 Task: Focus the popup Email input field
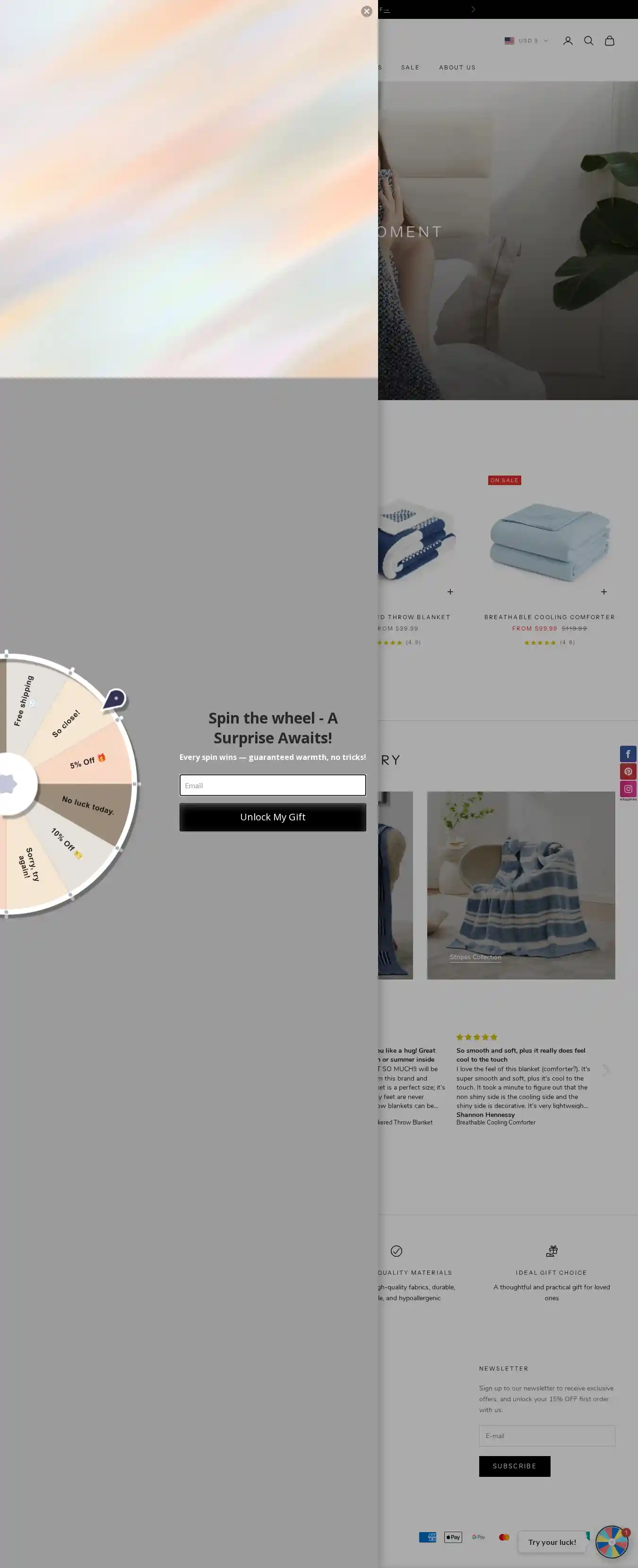(272, 785)
